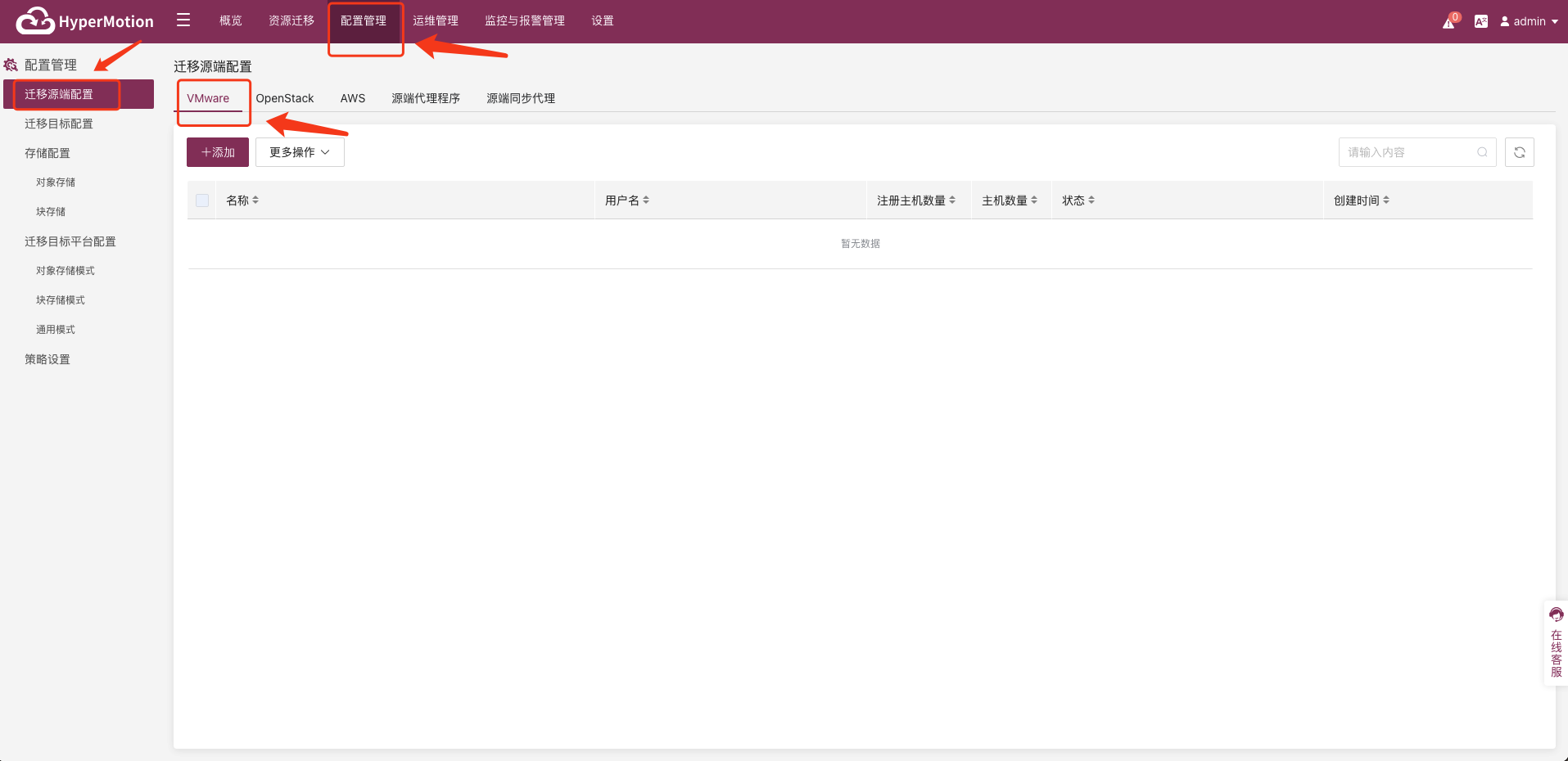Open the 设置 top menu
The image size is (1568, 761).
tap(603, 20)
